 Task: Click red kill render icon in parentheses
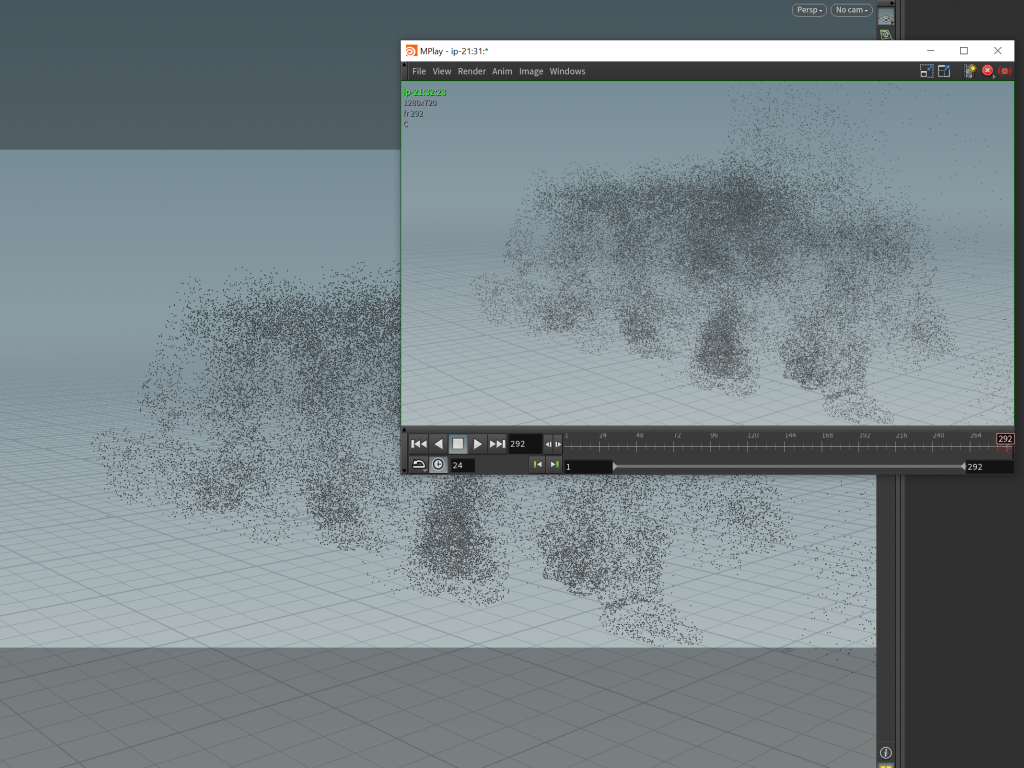[1005, 71]
